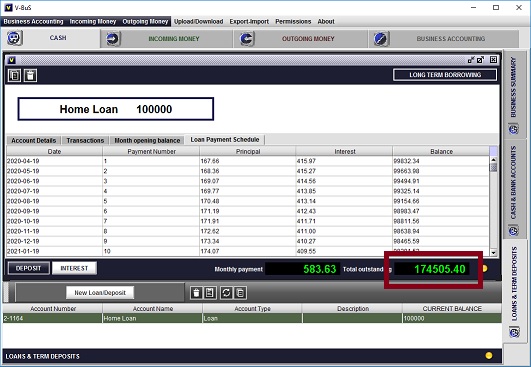Select the Home Loan account row
The height and width of the screenshot is (367, 531).
pyautogui.click(x=252, y=318)
